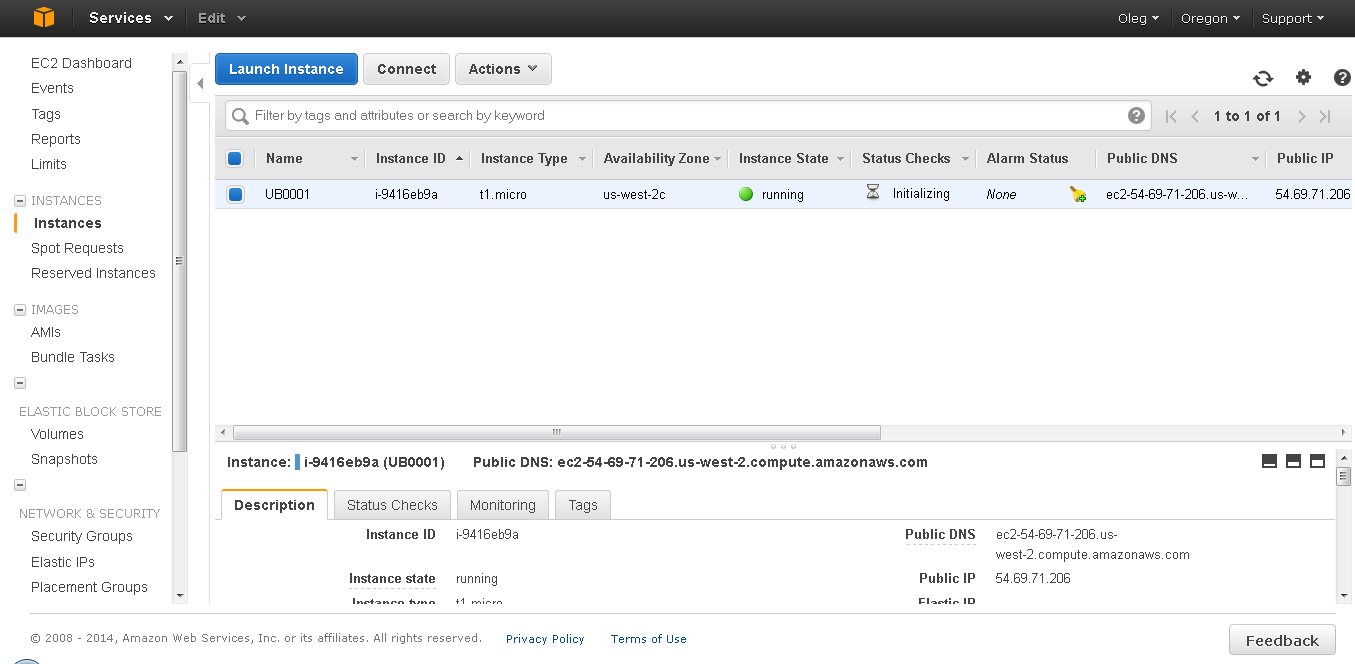Image resolution: width=1355 pixels, height=664 pixels.
Task: Open the Oregon region selector
Action: point(1210,18)
